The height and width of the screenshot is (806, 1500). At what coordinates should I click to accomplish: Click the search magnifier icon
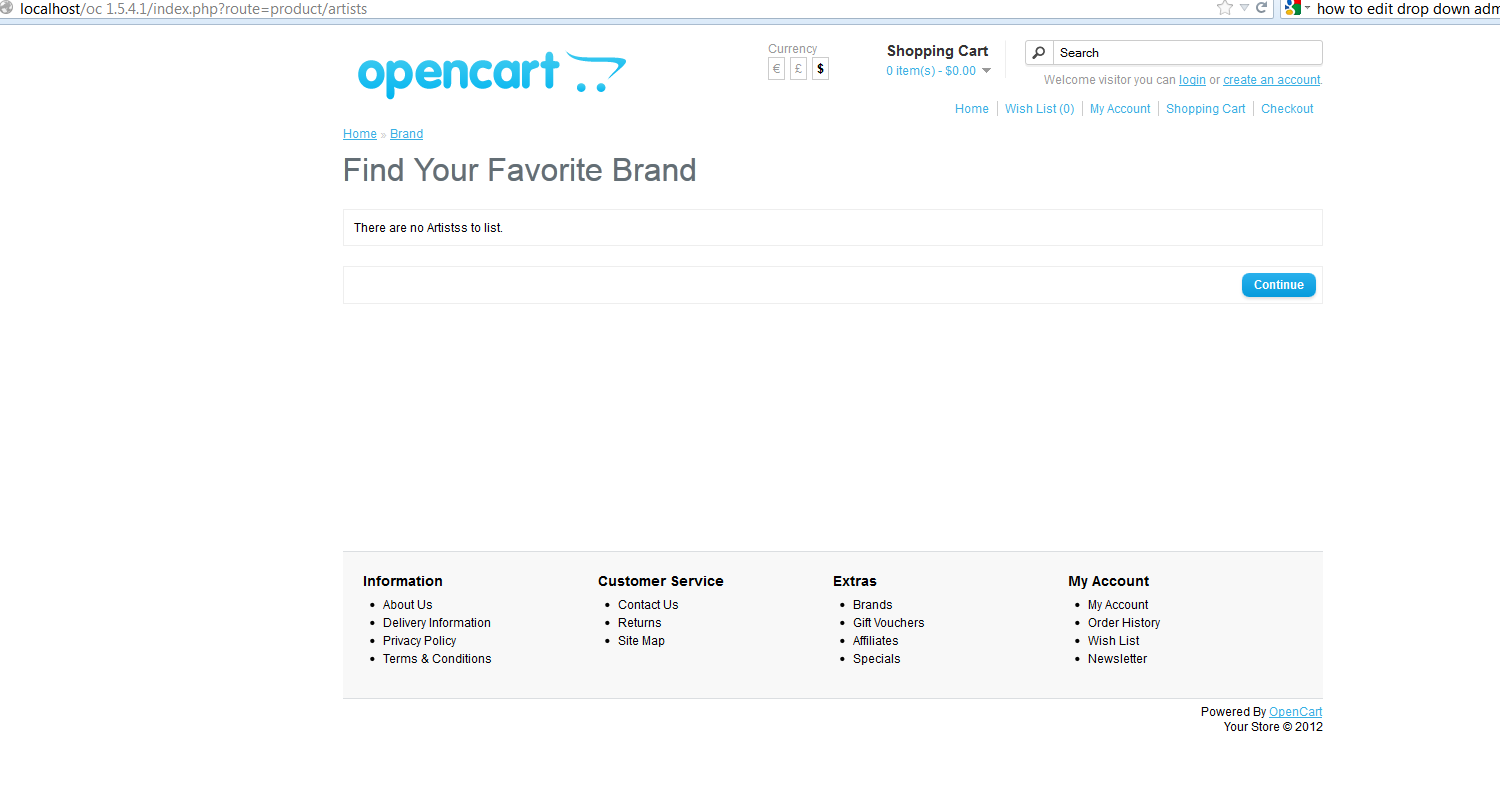(x=1039, y=53)
